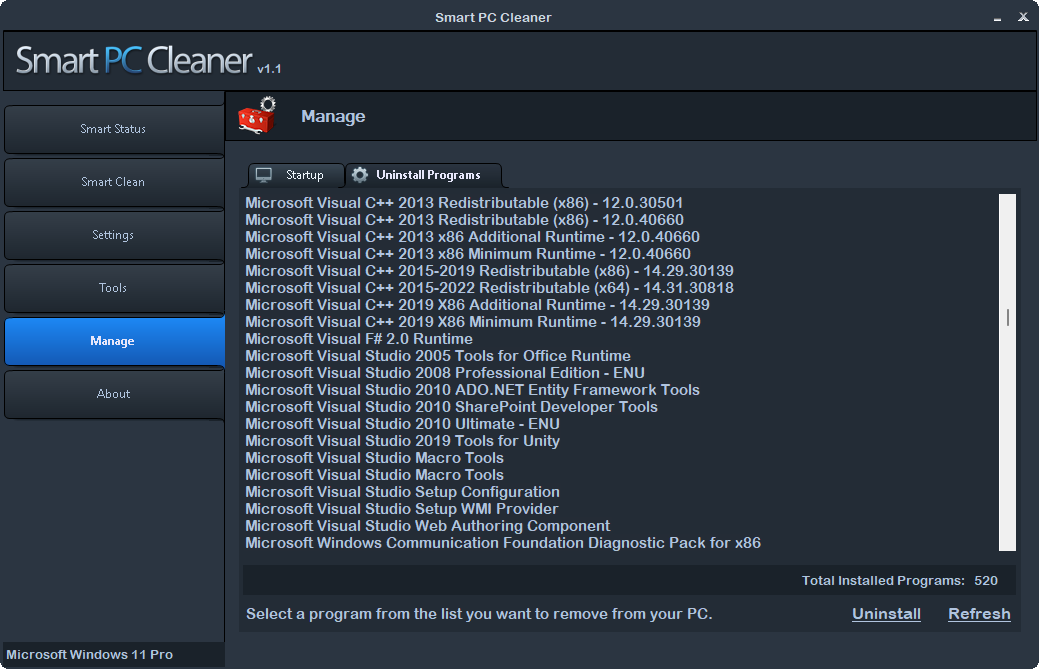Select the Uninstall Programs tab
1039x669 pixels.
pyautogui.click(x=423, y=175)
